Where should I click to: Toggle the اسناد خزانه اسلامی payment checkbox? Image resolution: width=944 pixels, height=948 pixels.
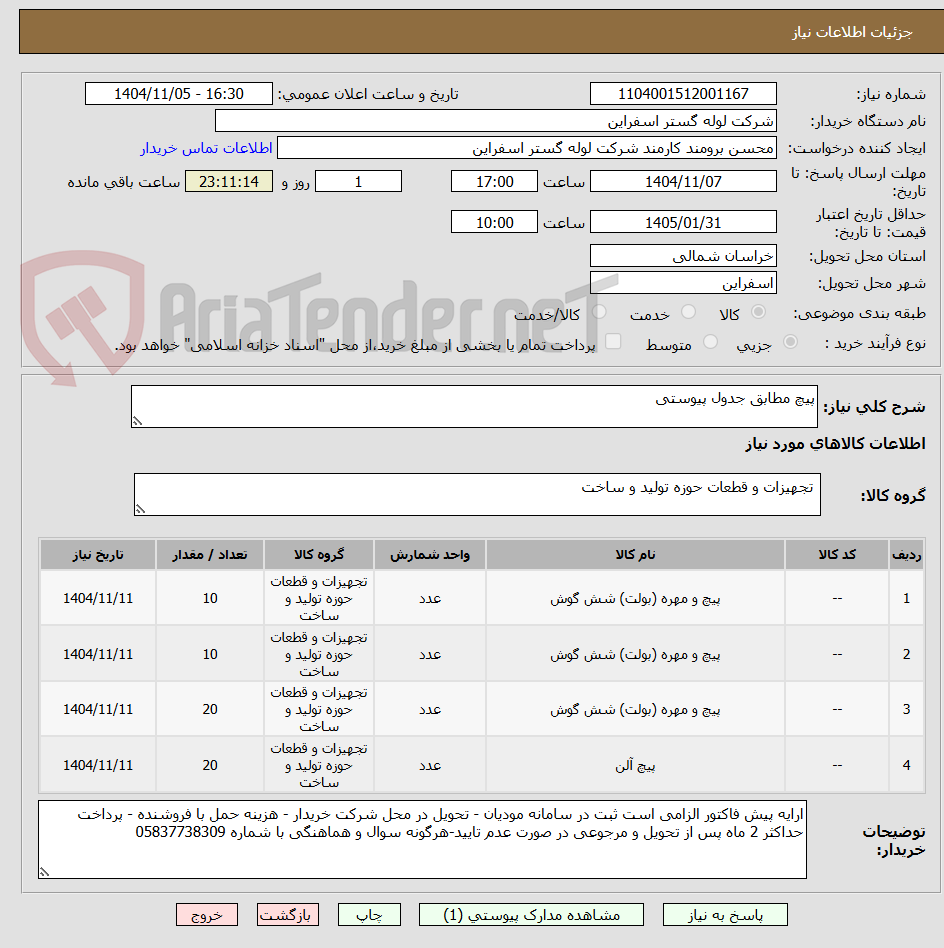pos(613,342)
